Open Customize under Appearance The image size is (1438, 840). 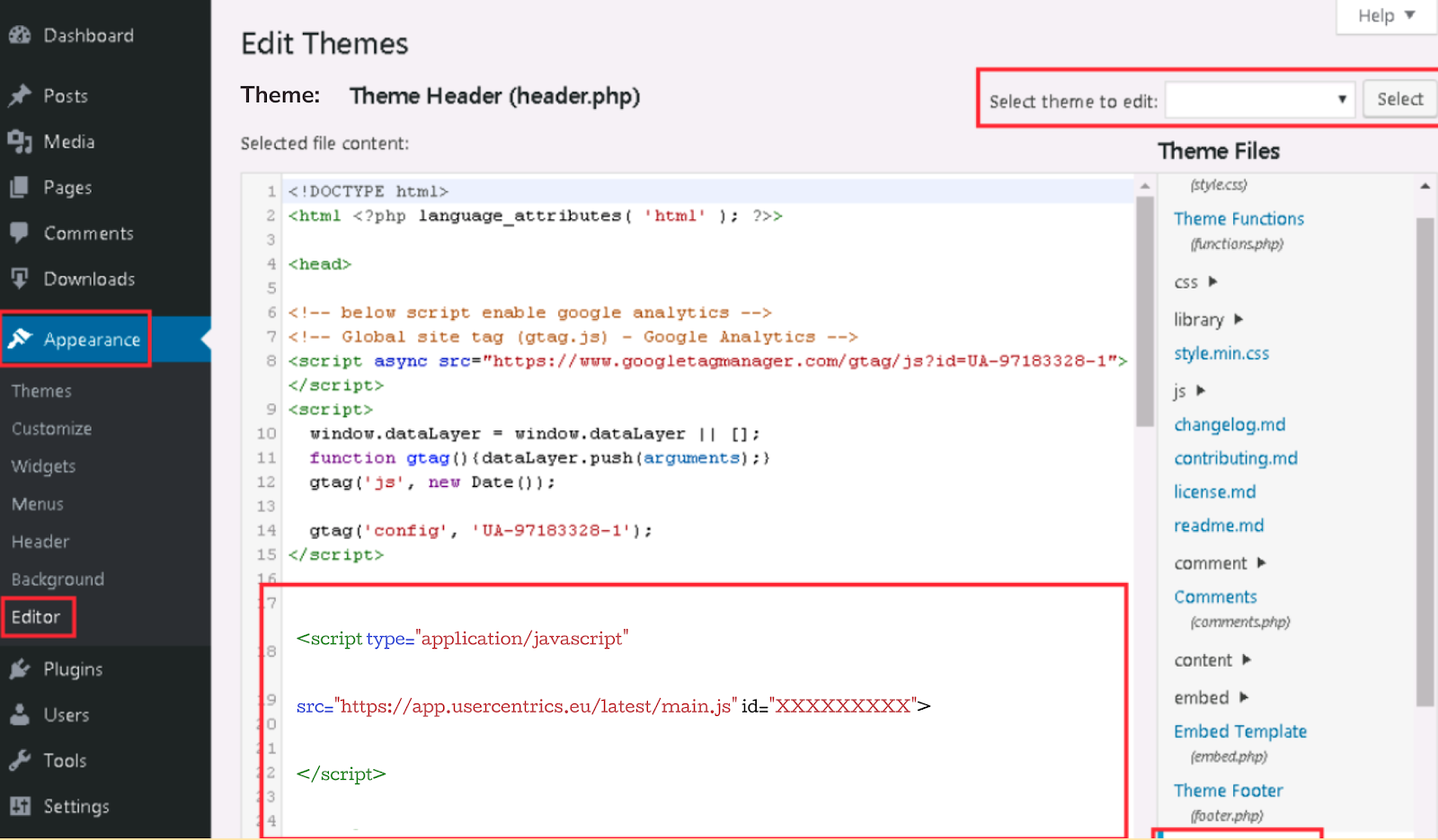pyautogui.click(x=51, y=429)
